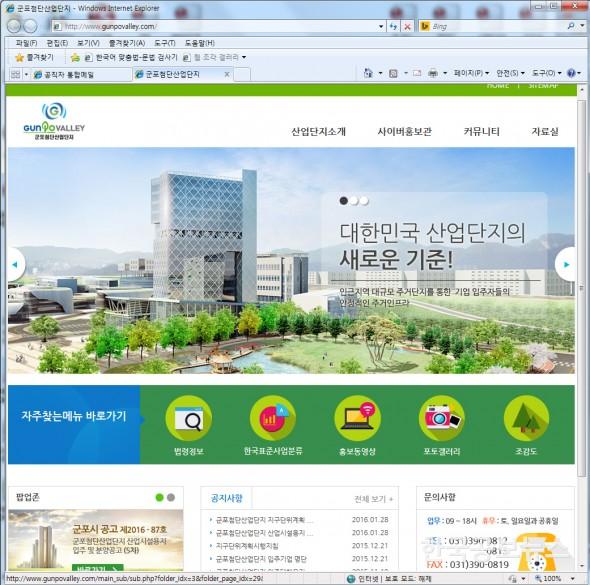Open the 즐겨찾기(A) menu
Image resolution: width=590 pixels, height=585 pixels.
click(127, 43)
